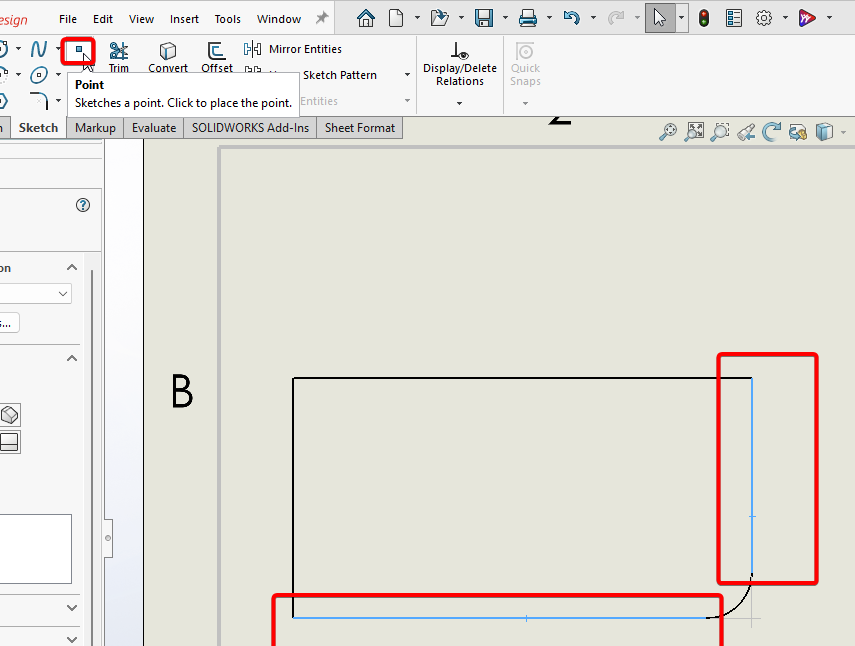
Task: Use Convert Entities tool
Action: coord(168,57)
